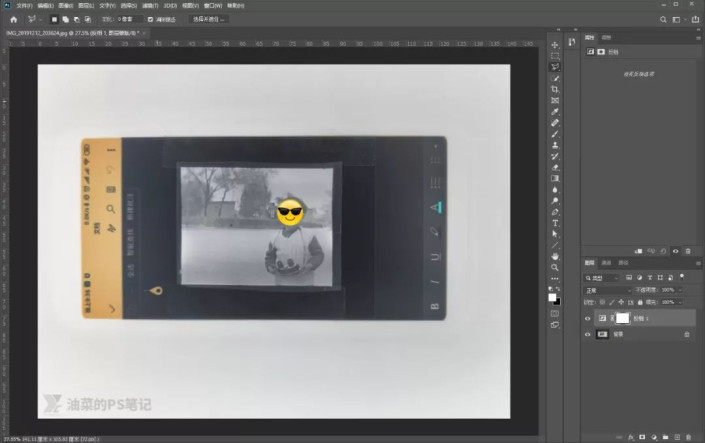Toggle lock transparent pixels
This screenshot has width=705, height=443.
click(602, 302)
